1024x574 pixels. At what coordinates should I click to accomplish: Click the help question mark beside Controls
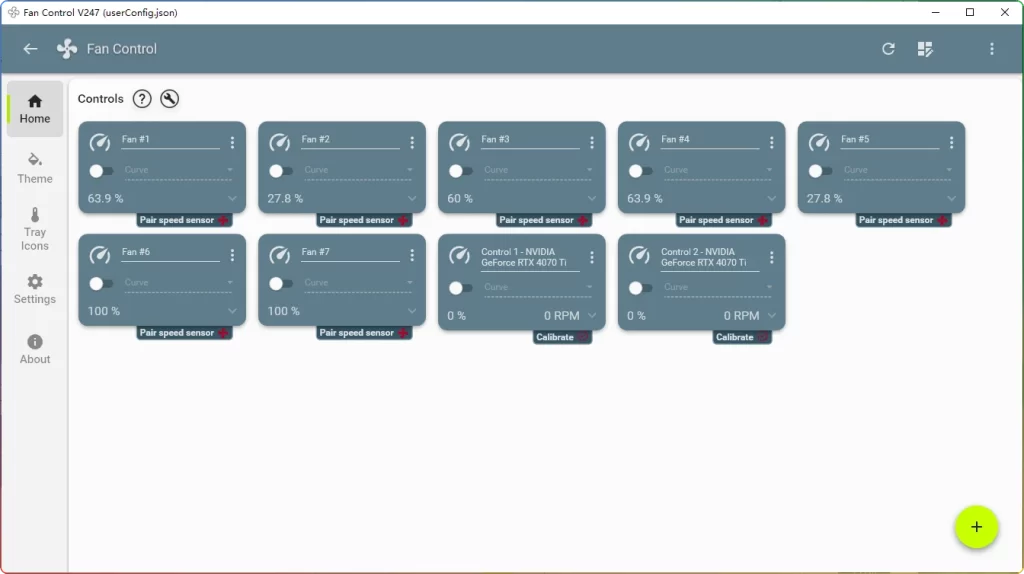pyautogui.click(x=142, y=99)
